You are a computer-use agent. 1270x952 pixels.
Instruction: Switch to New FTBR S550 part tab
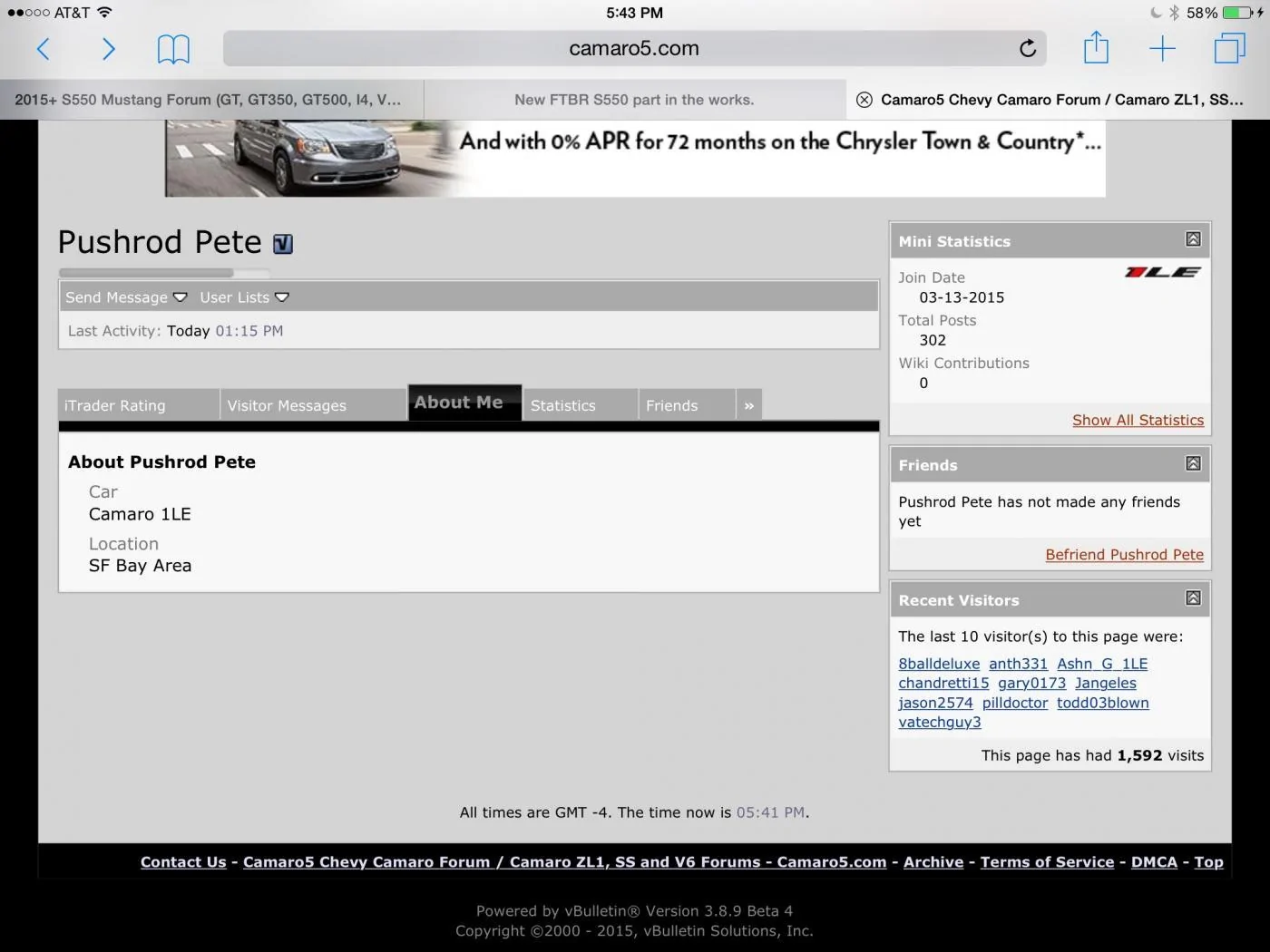click(x=634, y=100)
